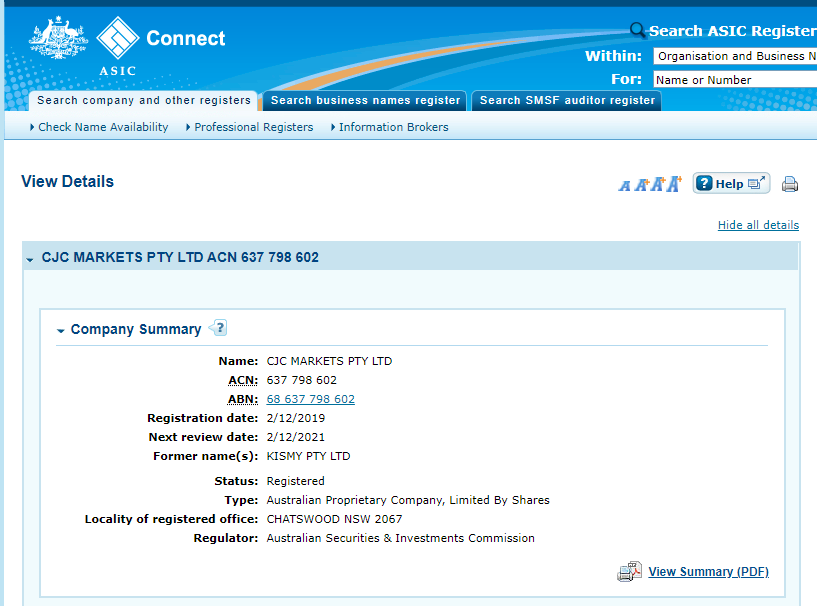Click the Search ASIC Registers heading
The image size is (817, 606).
click(733, 31)
